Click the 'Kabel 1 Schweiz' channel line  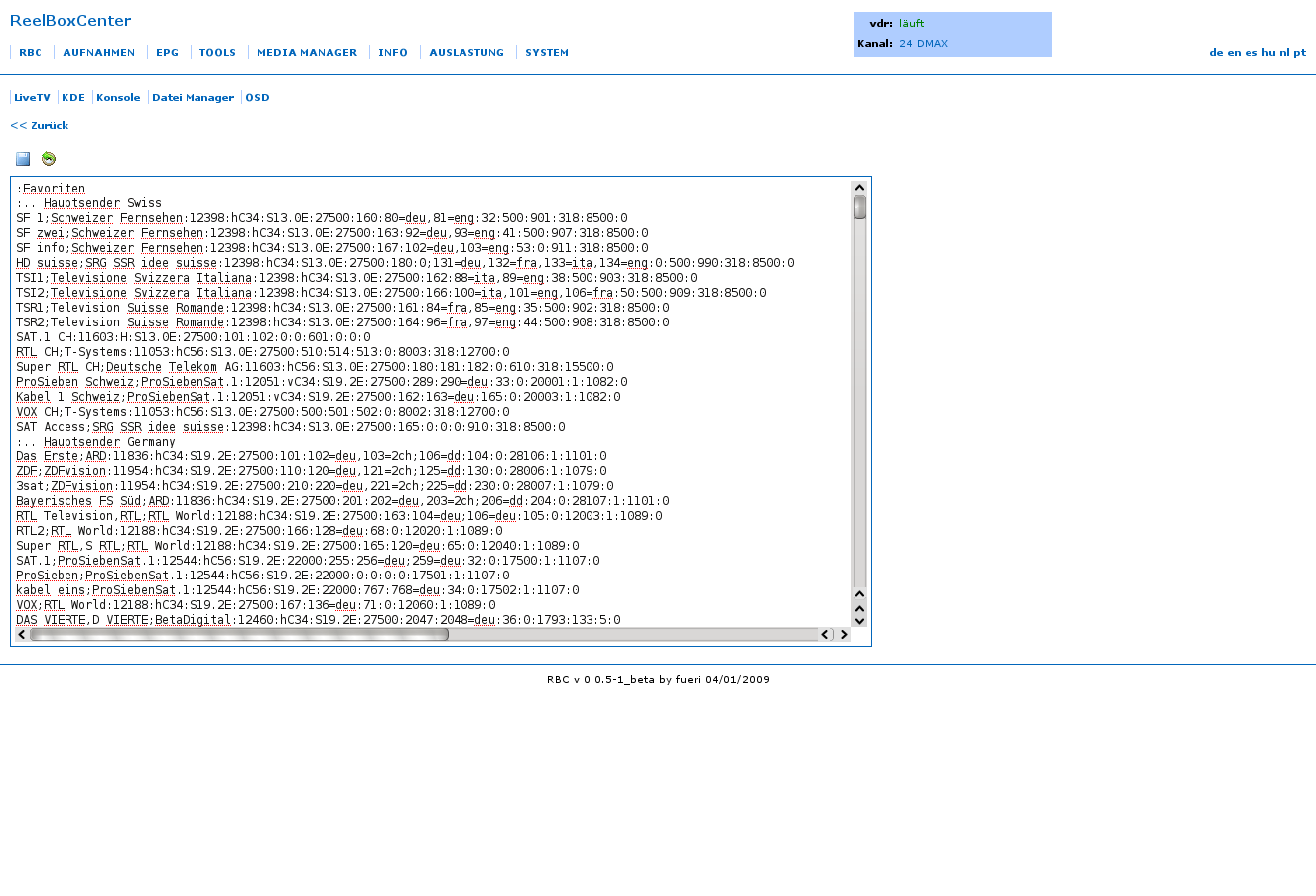319,397
